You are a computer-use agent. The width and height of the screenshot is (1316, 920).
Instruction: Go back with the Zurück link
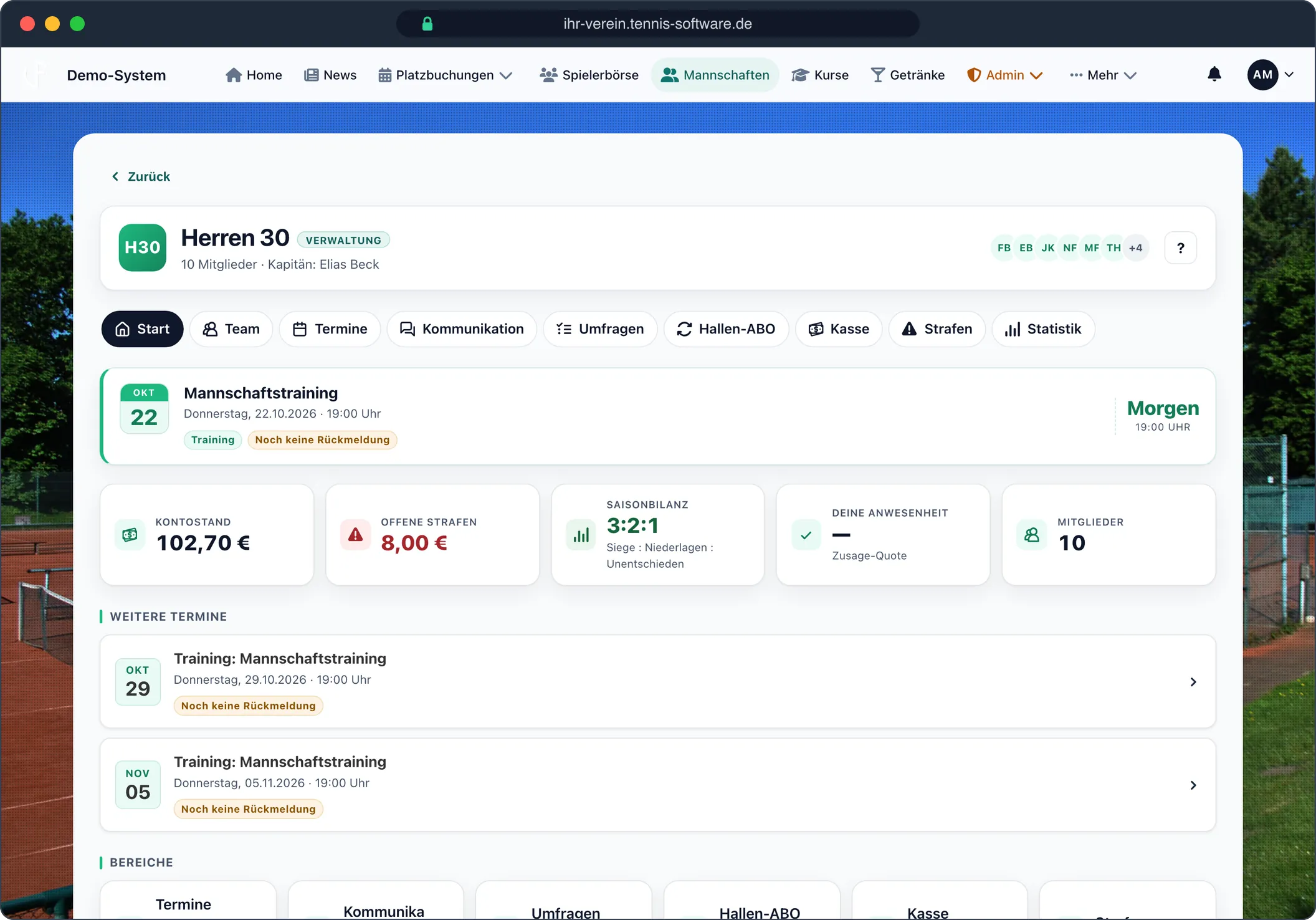click(141, 176)
